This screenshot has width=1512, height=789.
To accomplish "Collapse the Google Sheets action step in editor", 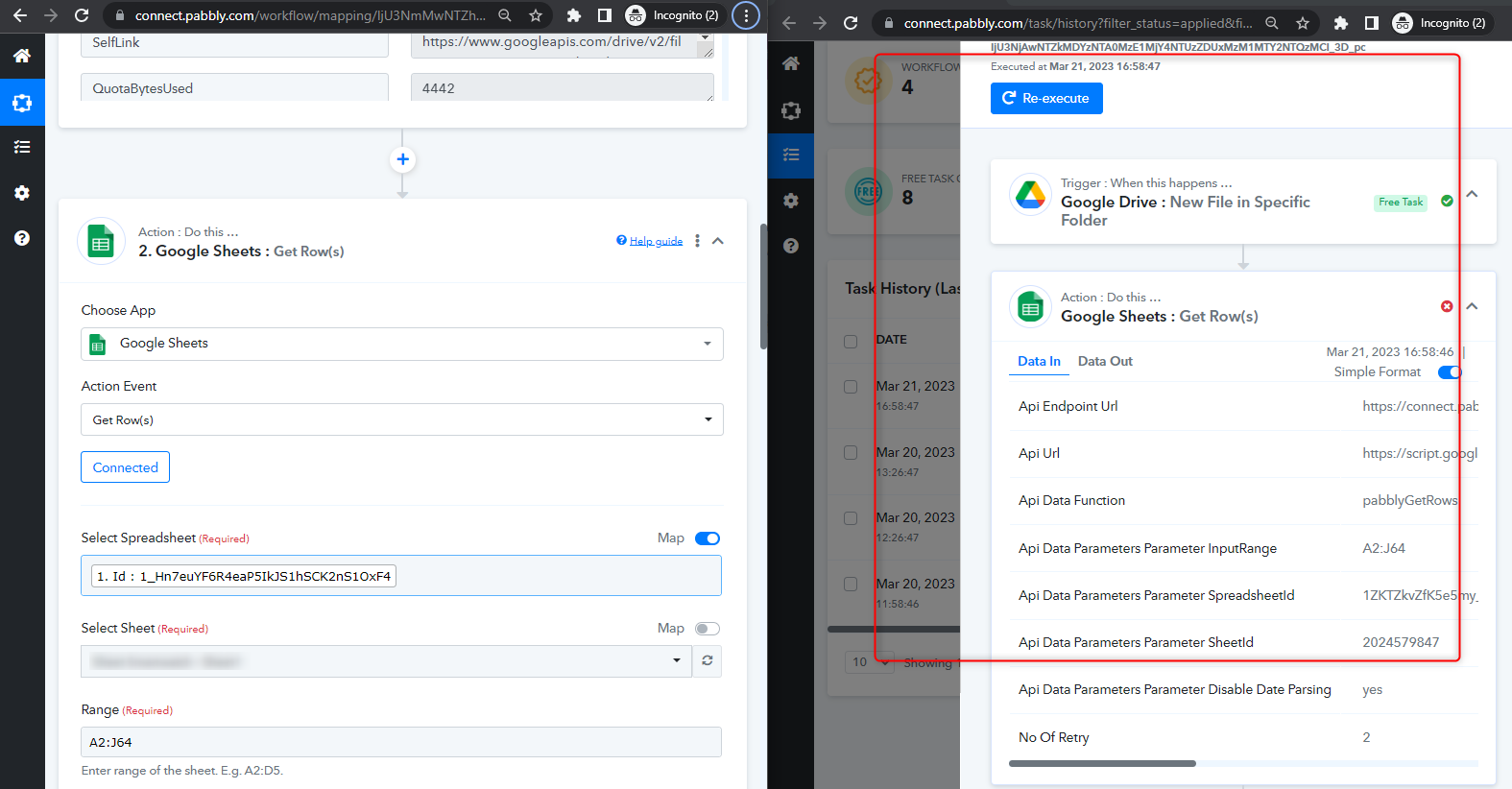I will click(x=718, y=241).
